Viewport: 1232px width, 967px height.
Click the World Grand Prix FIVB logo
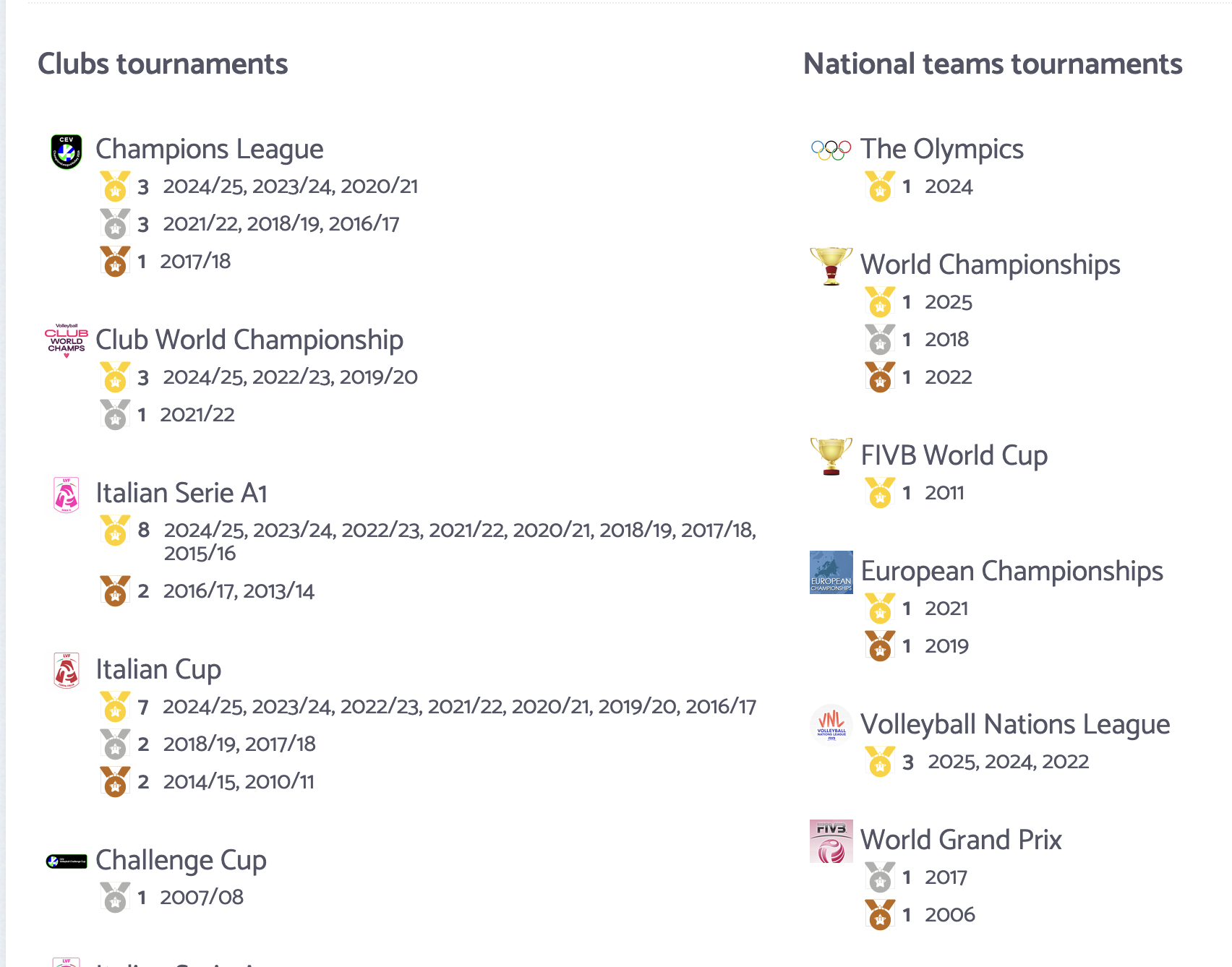pos(831,841)
